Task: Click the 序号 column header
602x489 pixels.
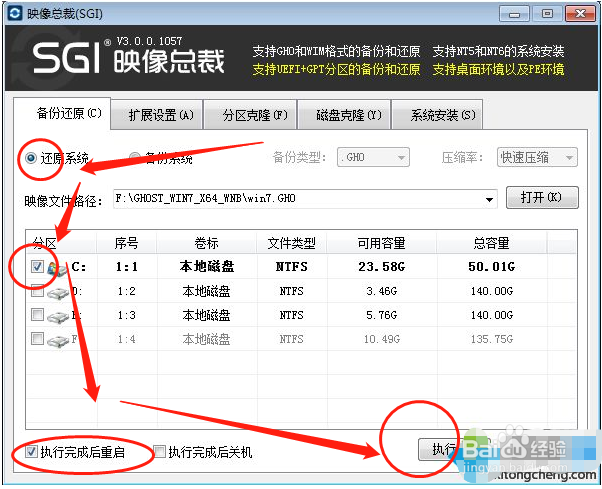Action: pyautogui.click(x=127, y=243)
